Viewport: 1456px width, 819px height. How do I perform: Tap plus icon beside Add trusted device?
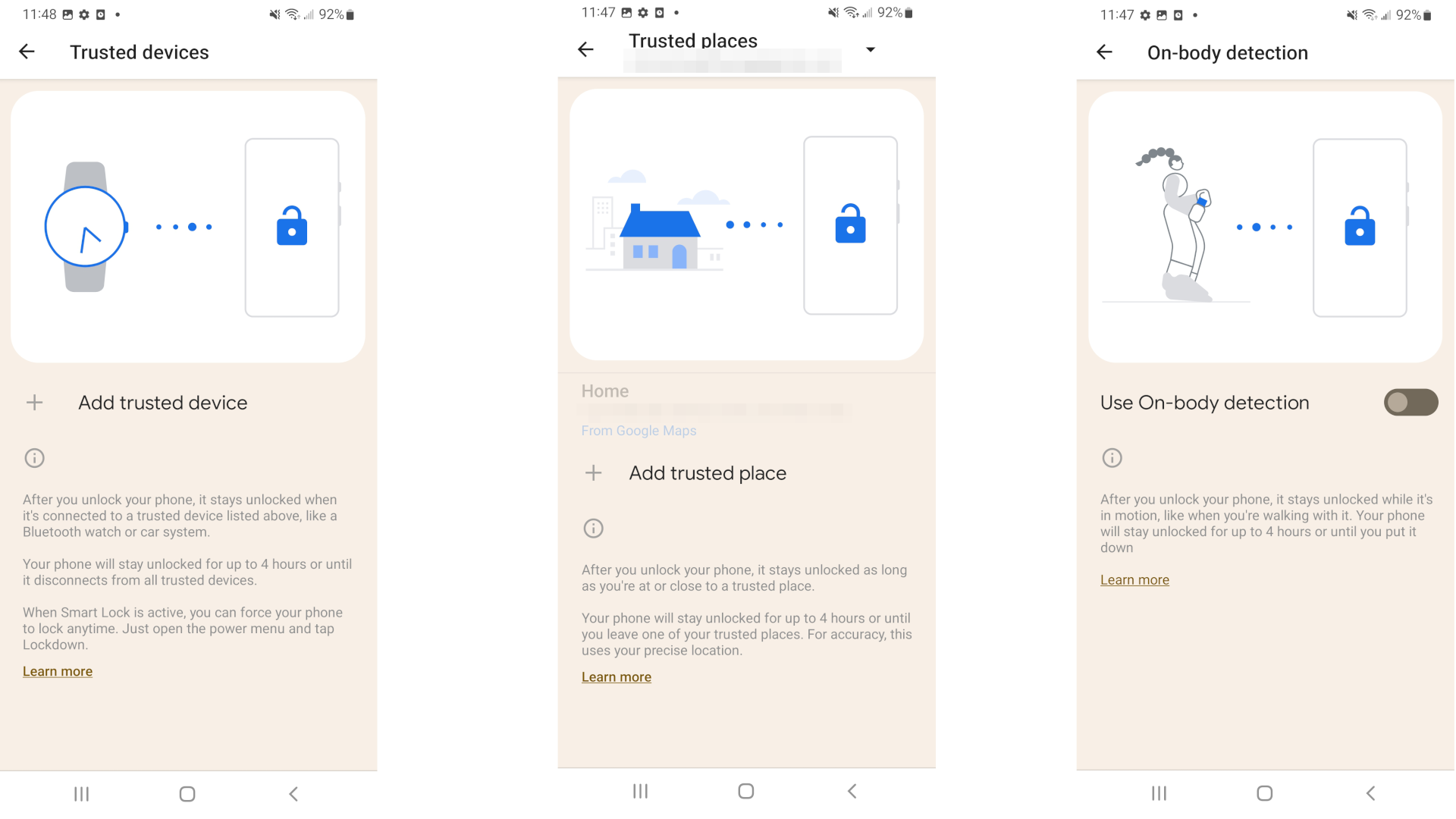point(35,403)
